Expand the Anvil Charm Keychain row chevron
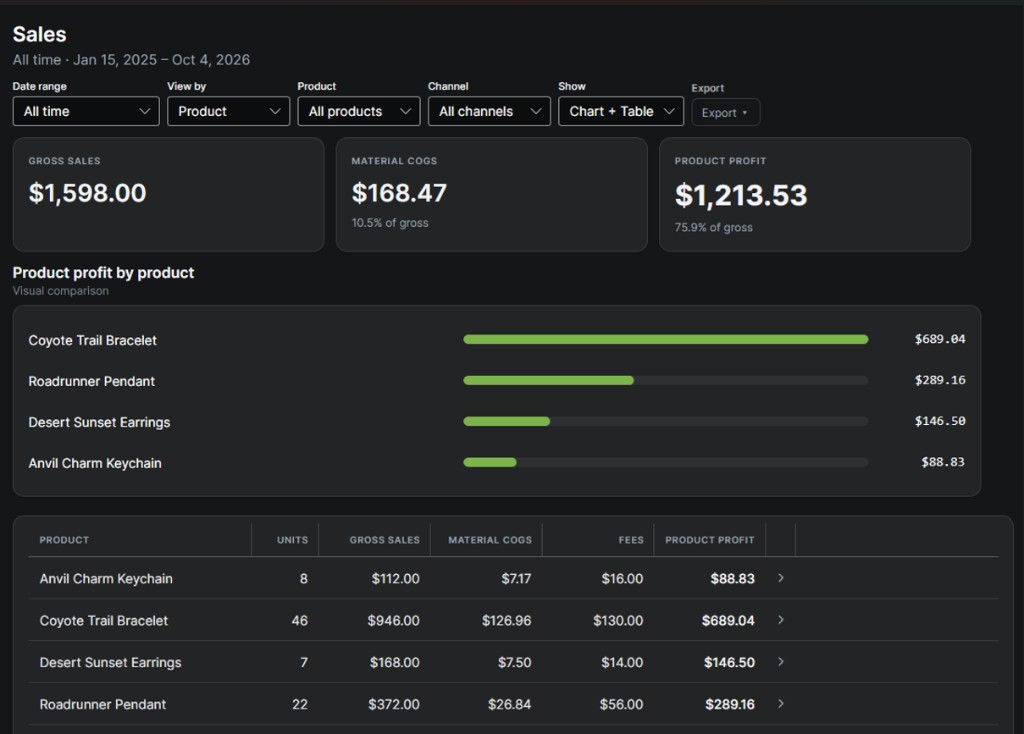This screenshot has width=1024, height=734. (x=780, y=578)
